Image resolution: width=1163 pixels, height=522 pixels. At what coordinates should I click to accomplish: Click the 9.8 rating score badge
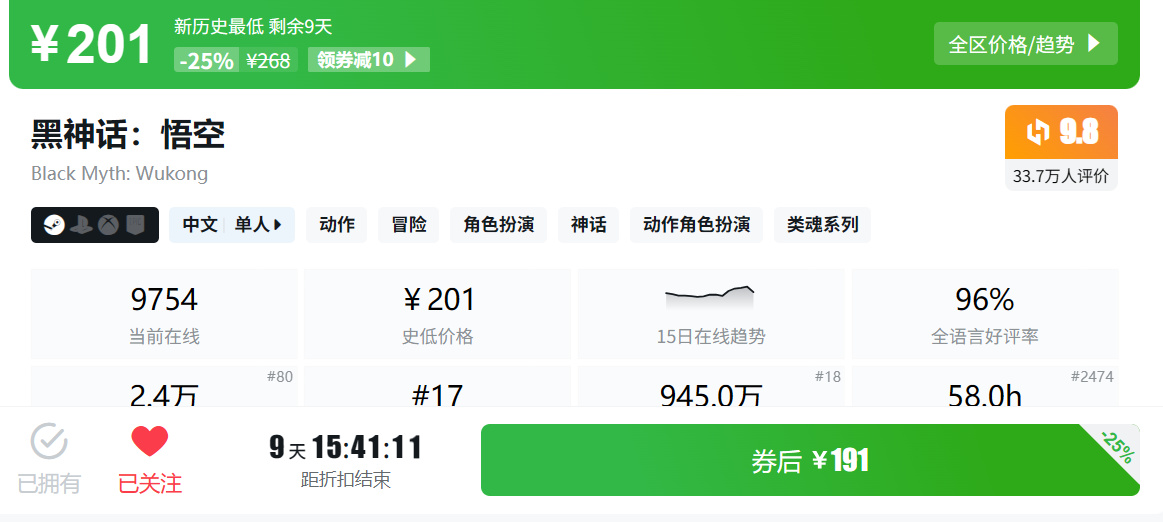tap(1061, 132)
